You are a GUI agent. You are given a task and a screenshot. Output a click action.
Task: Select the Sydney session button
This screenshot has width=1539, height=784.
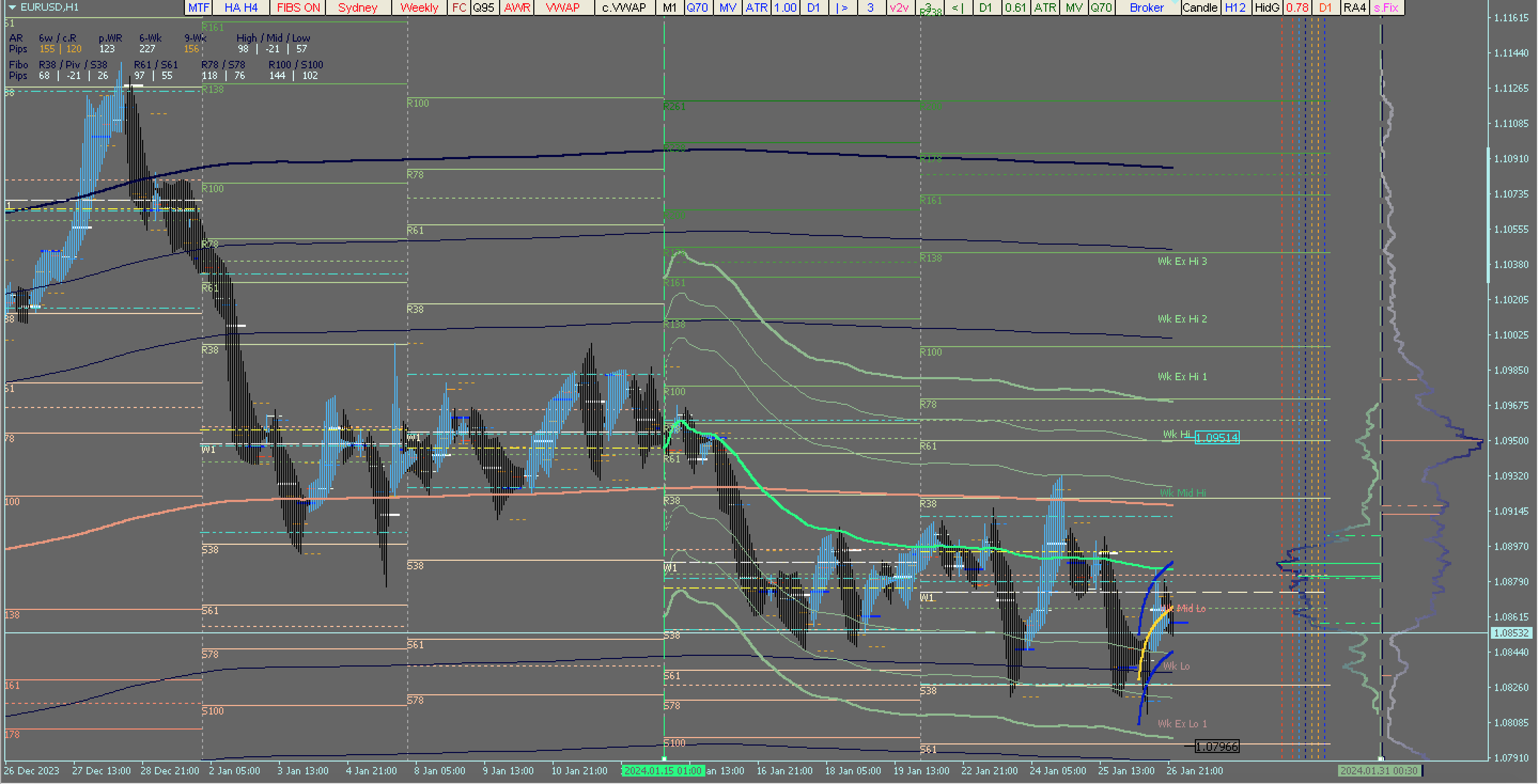[357, 7]
